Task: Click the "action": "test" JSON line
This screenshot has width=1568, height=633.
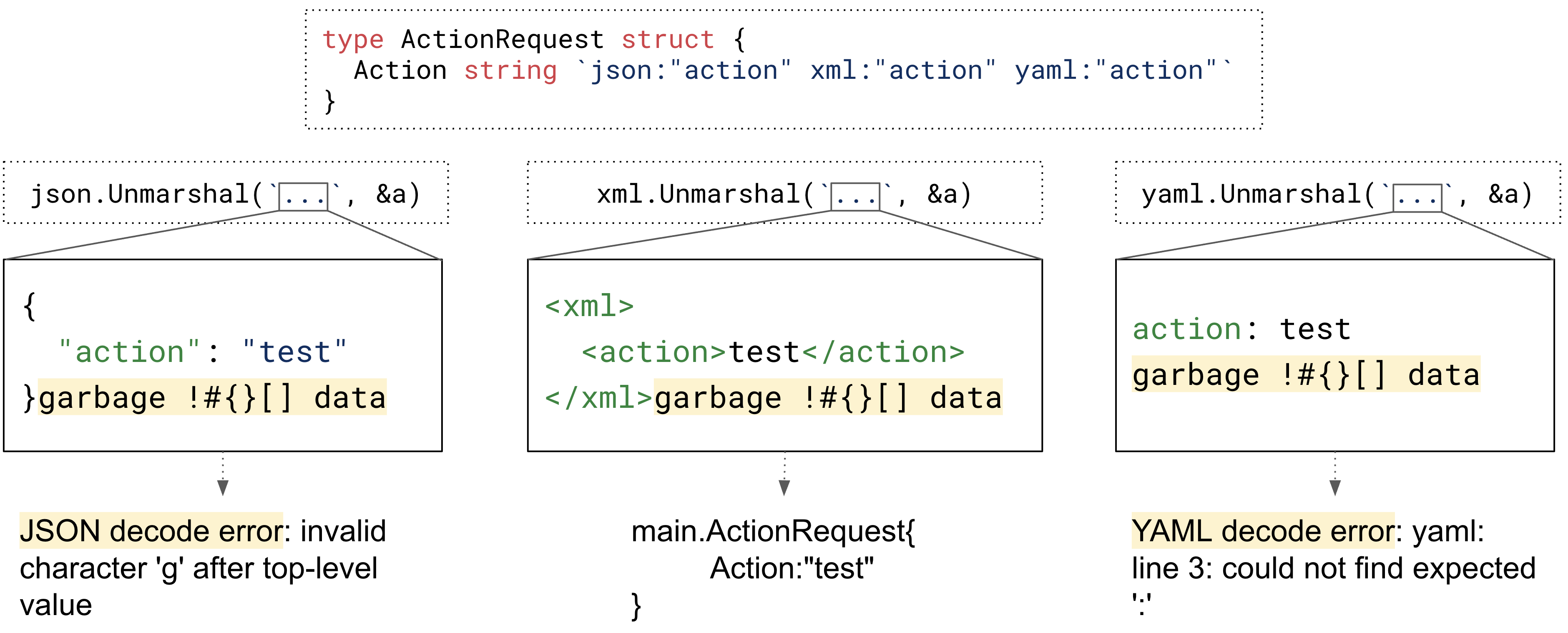Action: (202, 352)
